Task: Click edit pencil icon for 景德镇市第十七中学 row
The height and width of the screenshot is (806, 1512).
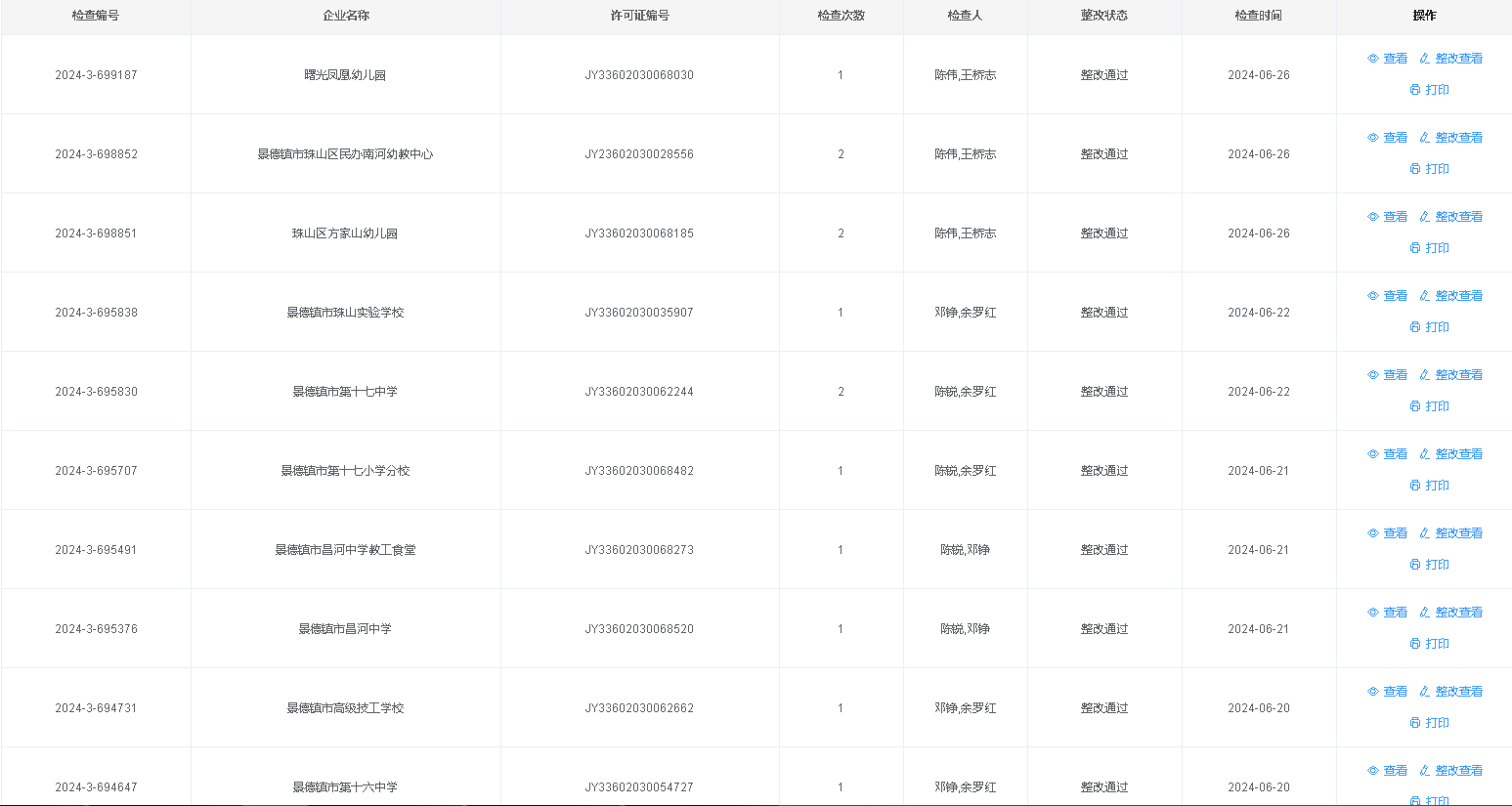Action: (1425, 375)
